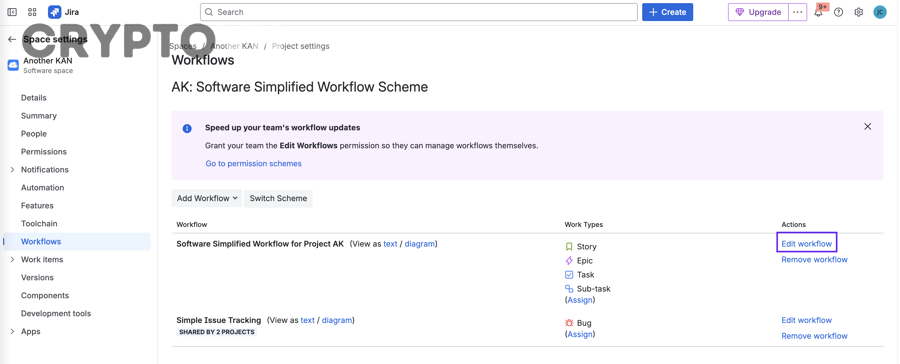The width and height of the screenshot is (900, 364).
Task: View Simple Issue Tracking as text
Action: (x=308, y=320)
